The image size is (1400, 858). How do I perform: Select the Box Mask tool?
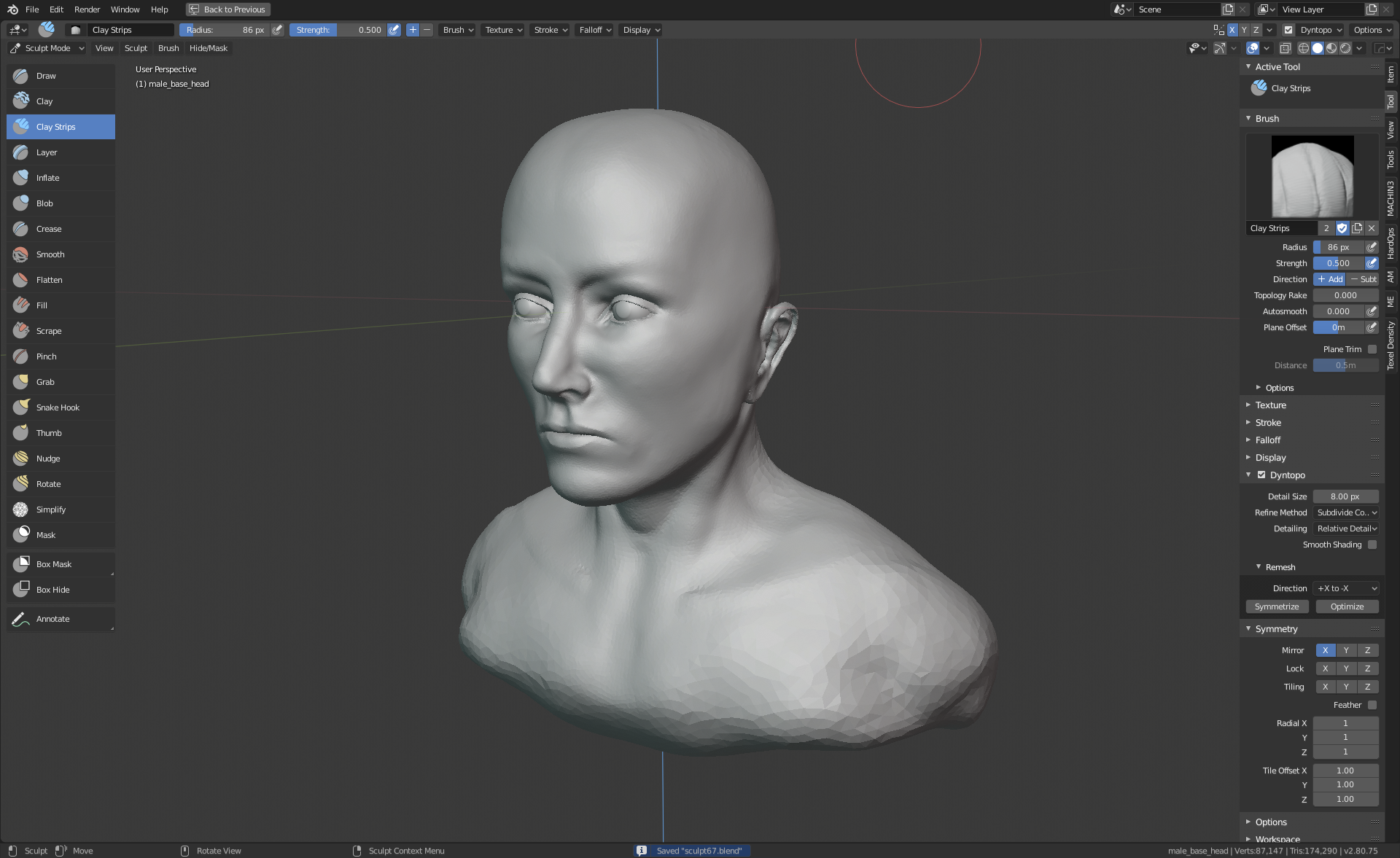[x=54, y=564]
